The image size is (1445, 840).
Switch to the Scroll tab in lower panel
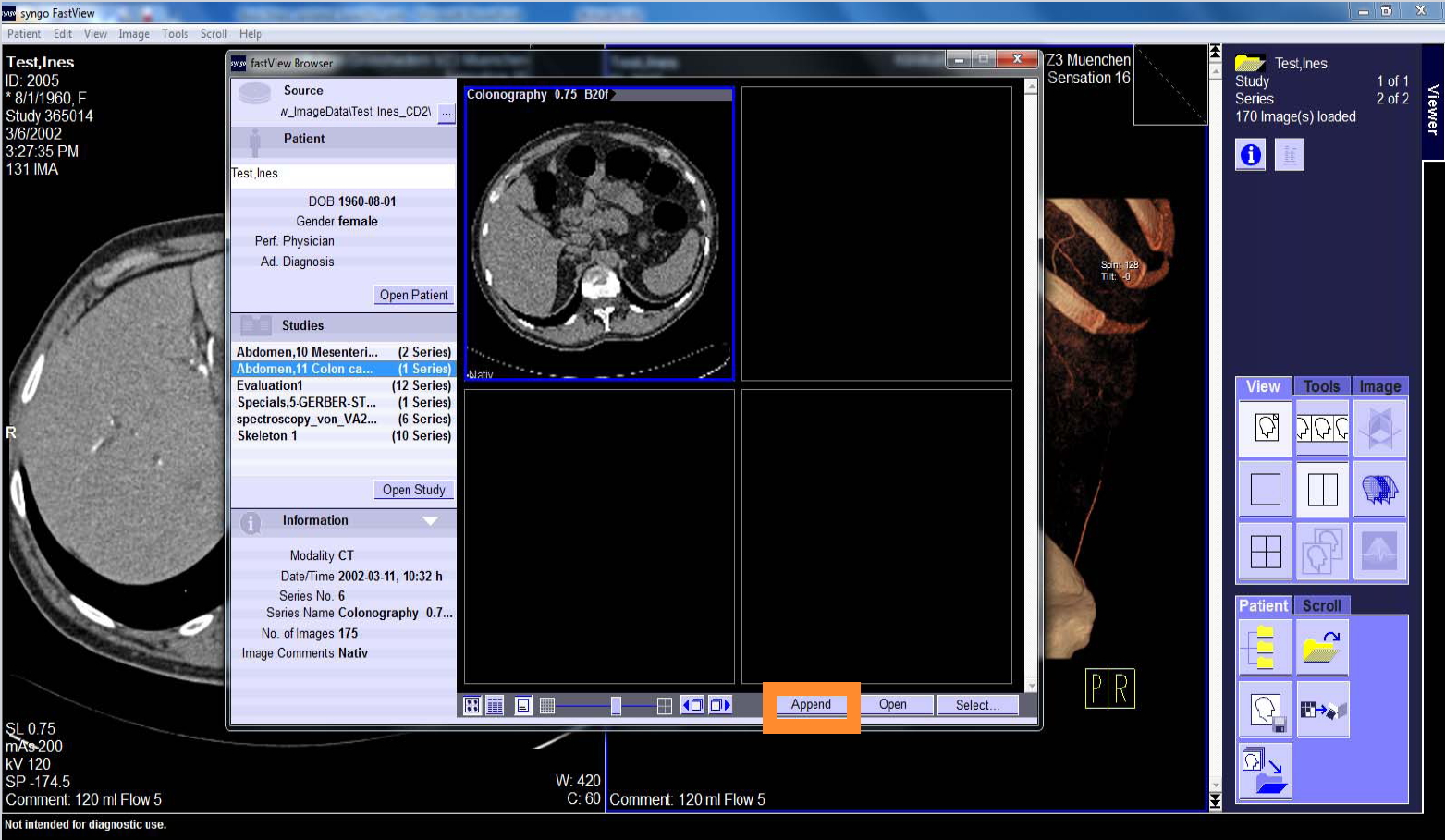1321,605
